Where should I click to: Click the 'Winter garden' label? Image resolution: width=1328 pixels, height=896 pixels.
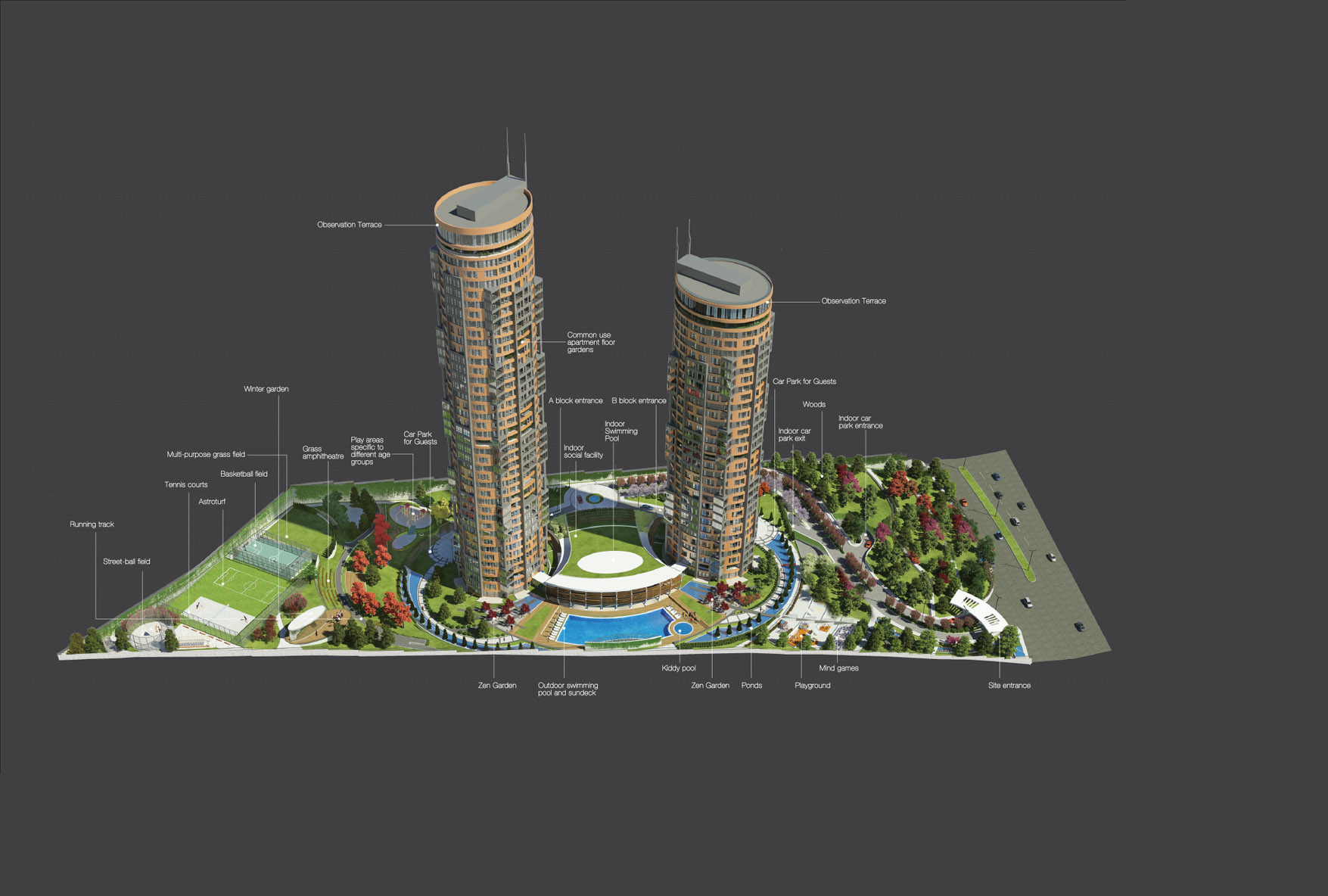pos(266,389)
